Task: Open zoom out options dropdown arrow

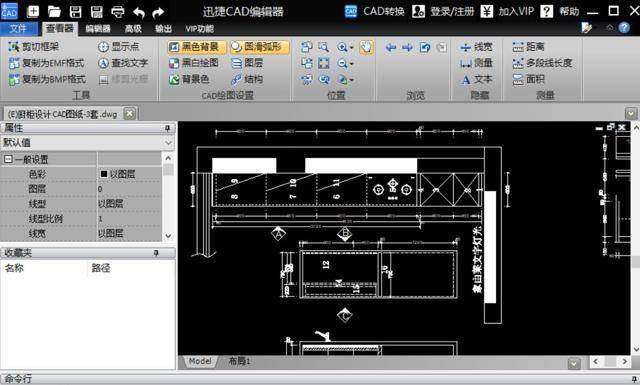Action: point(351,64)
